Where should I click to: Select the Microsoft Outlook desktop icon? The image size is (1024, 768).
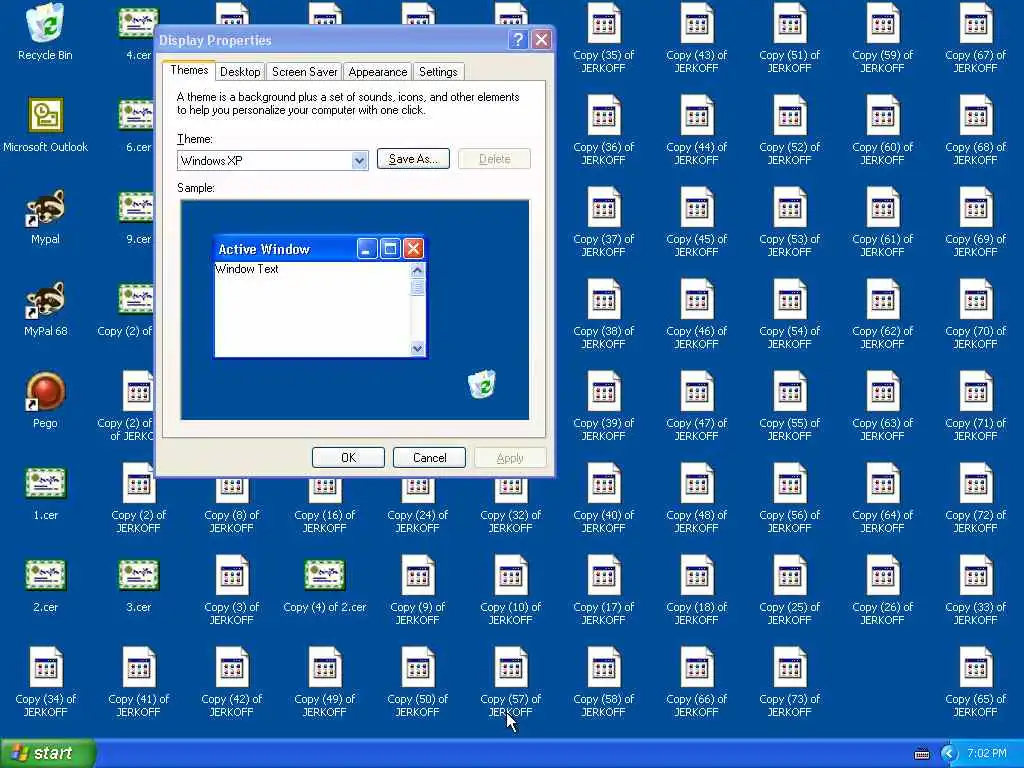(x=45, y=116)
